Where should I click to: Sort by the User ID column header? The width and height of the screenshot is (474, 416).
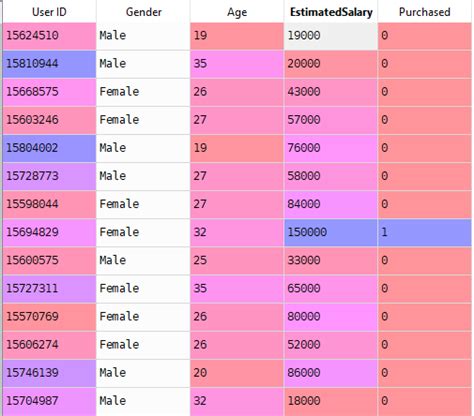click(49, 12)
